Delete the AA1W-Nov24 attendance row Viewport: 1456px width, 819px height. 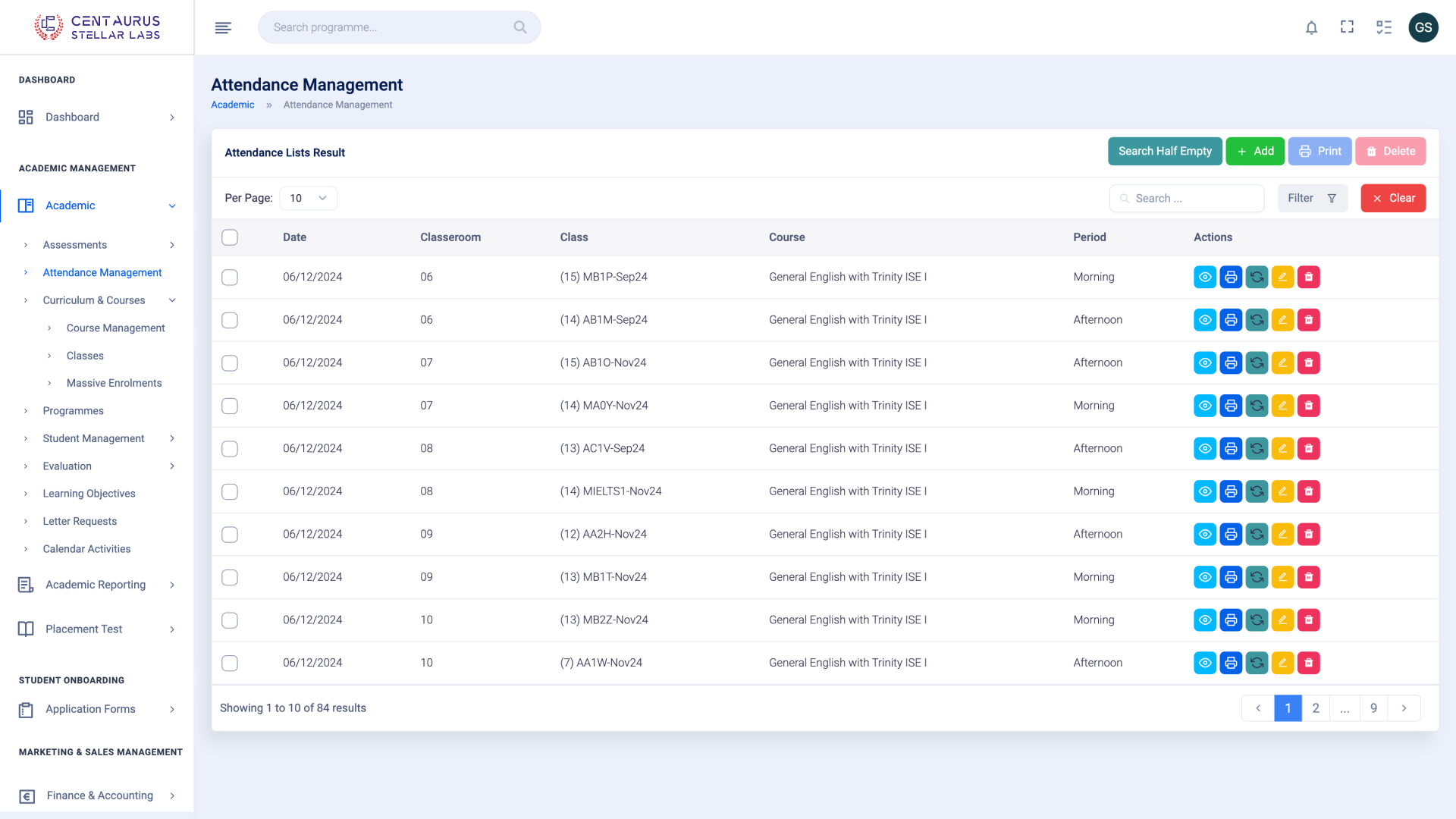(x=1308, y=662)
